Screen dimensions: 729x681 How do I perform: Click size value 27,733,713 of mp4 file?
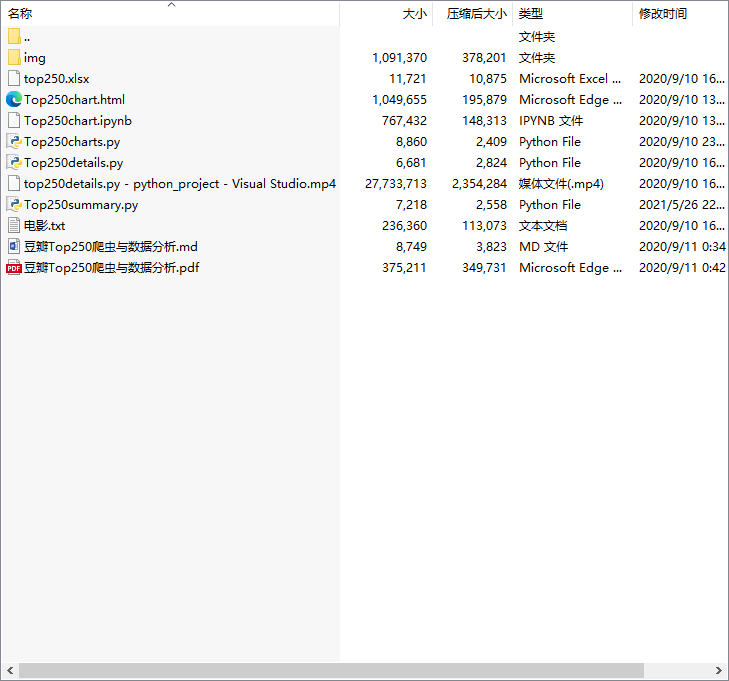pos(396,184)
